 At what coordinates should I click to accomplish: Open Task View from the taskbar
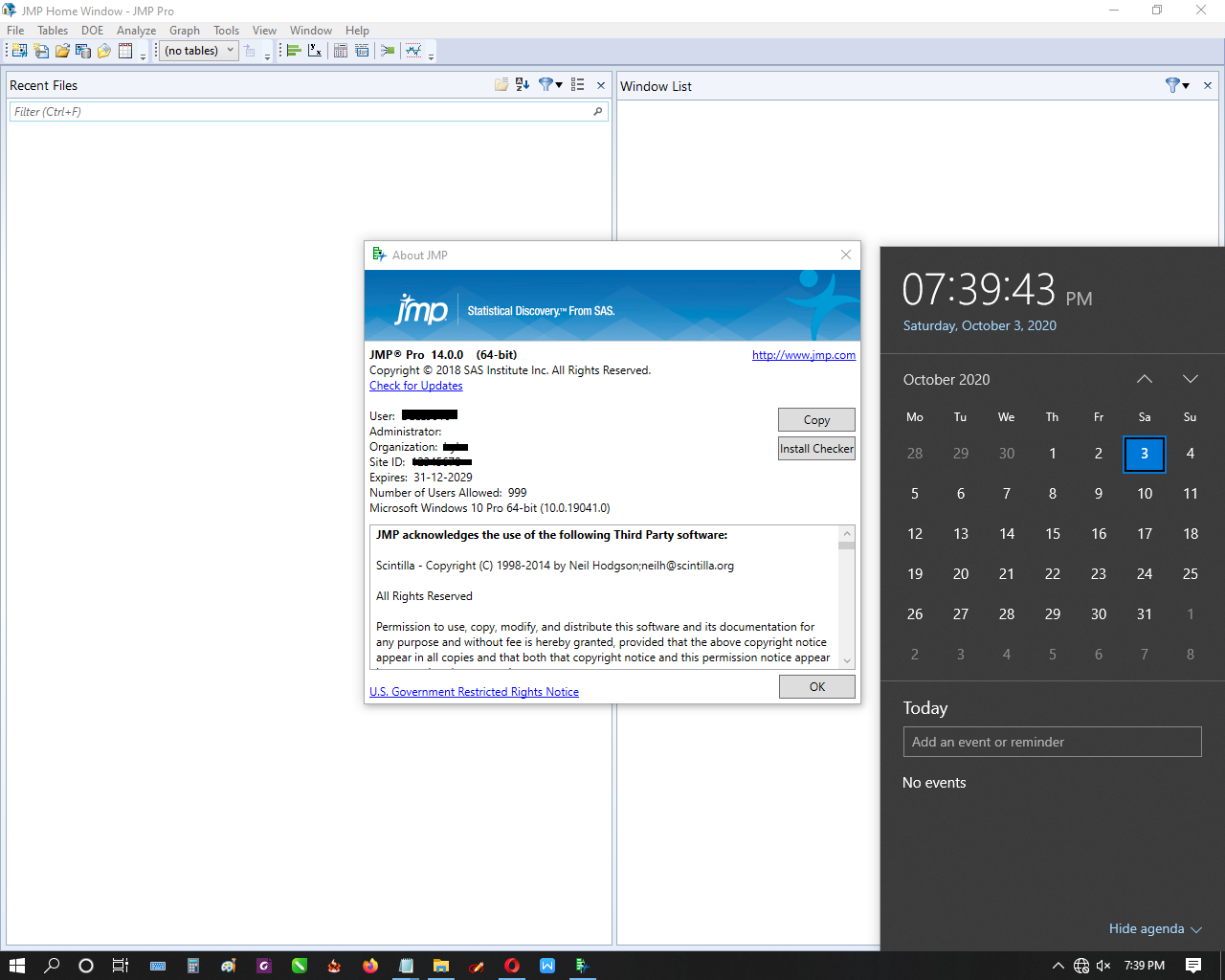[x=120, y=966]
